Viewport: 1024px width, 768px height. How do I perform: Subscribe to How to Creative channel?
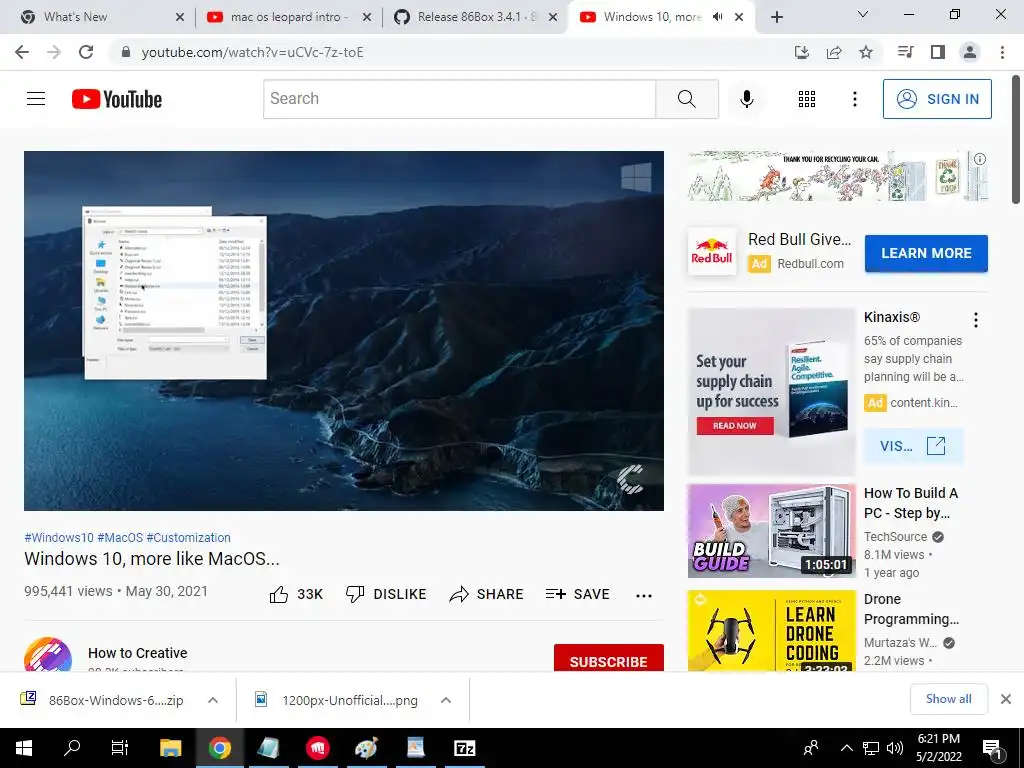[609, 658]
